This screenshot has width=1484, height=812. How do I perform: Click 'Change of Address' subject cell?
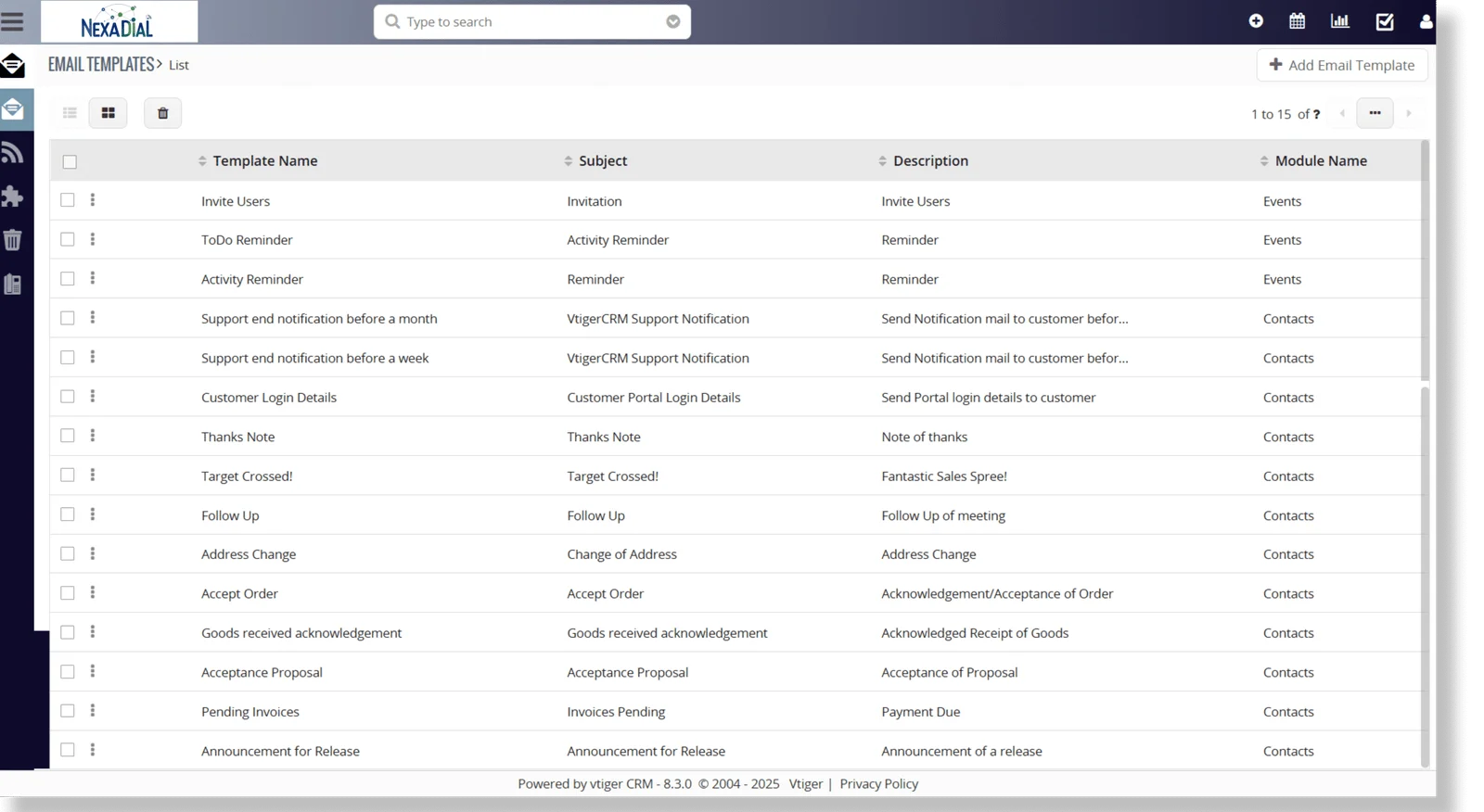tap(622, 554)
